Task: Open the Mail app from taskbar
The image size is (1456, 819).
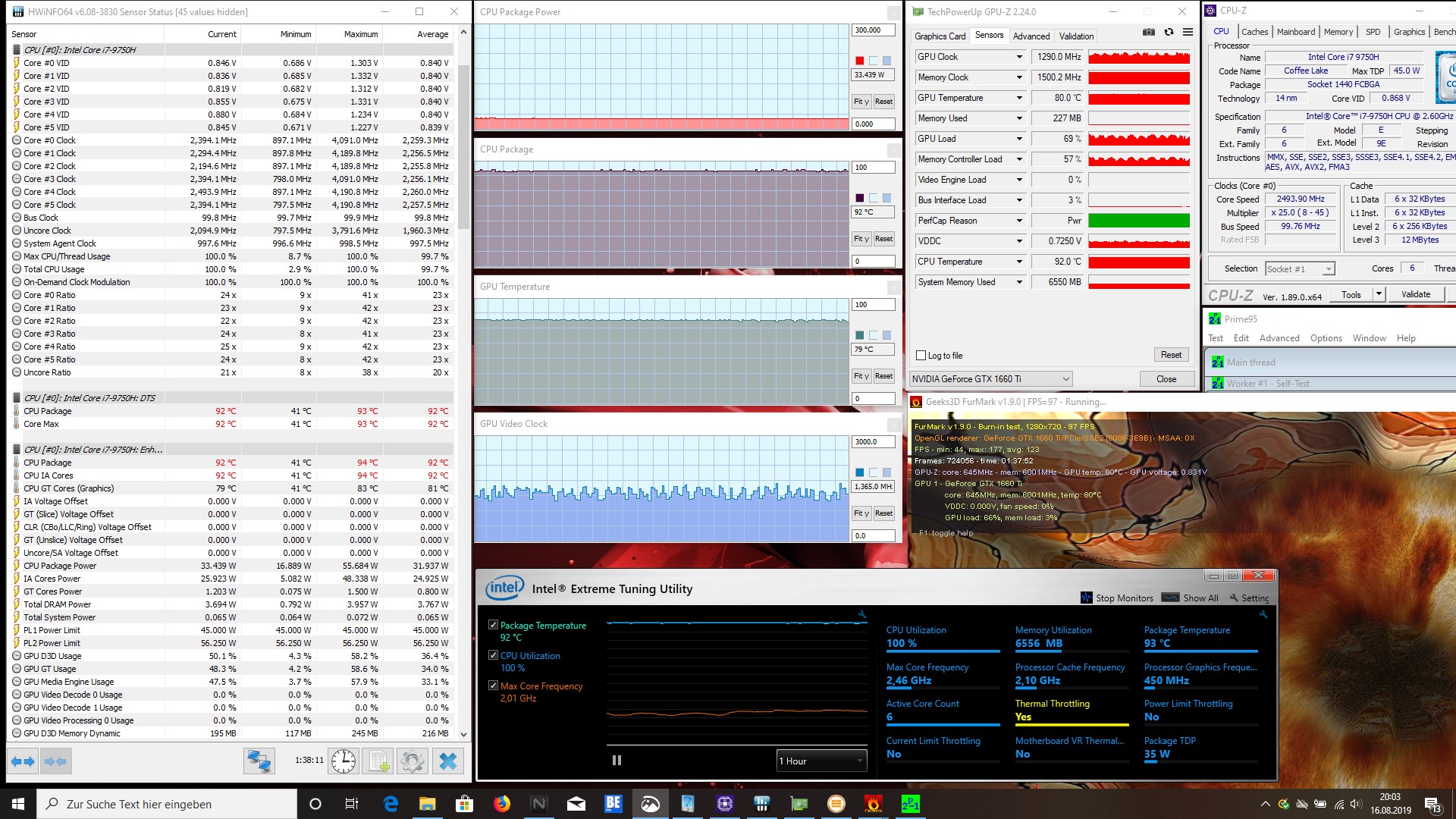Action: [x=576, y=804]
